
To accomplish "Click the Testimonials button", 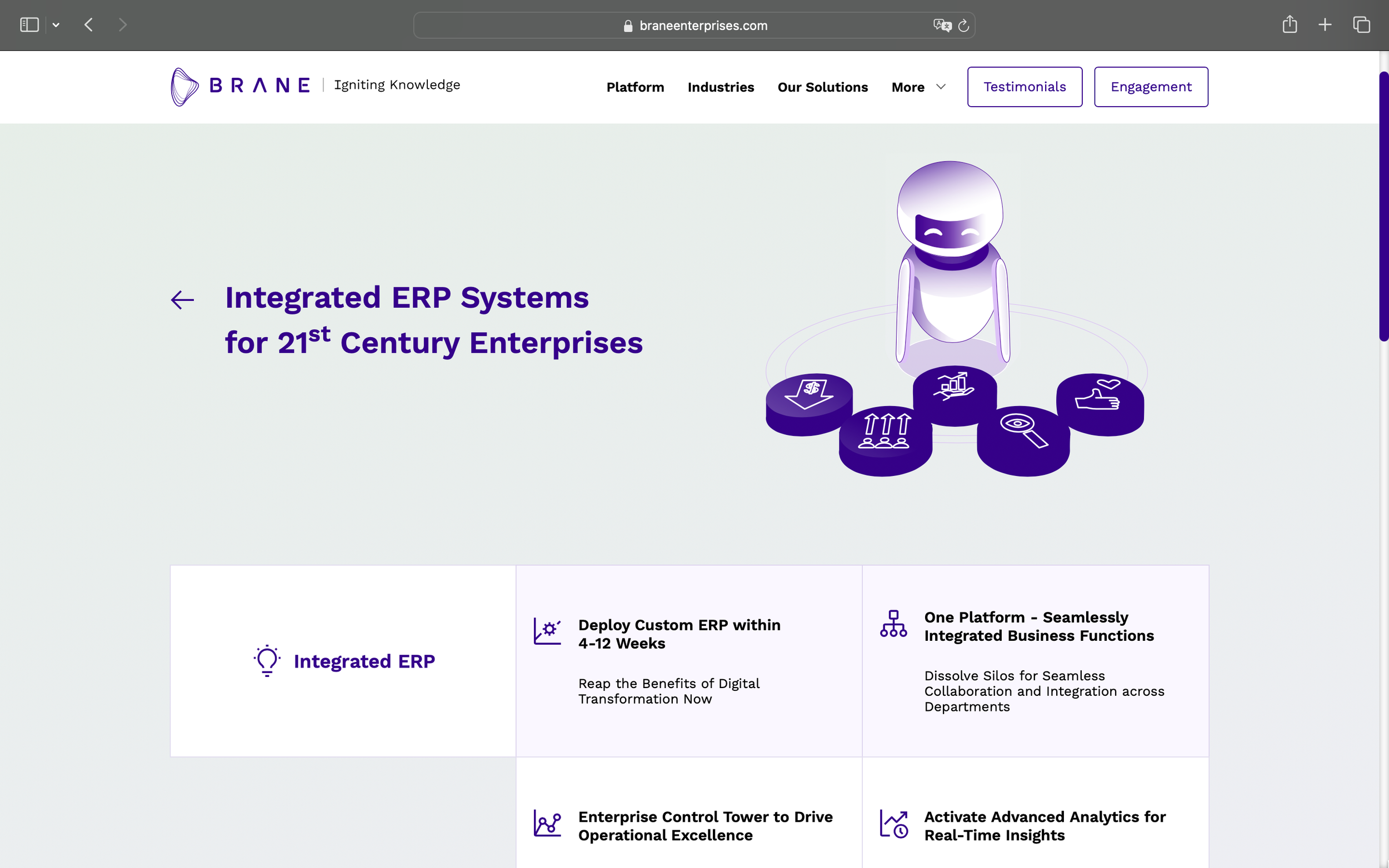I will (x=1025, y=87).
